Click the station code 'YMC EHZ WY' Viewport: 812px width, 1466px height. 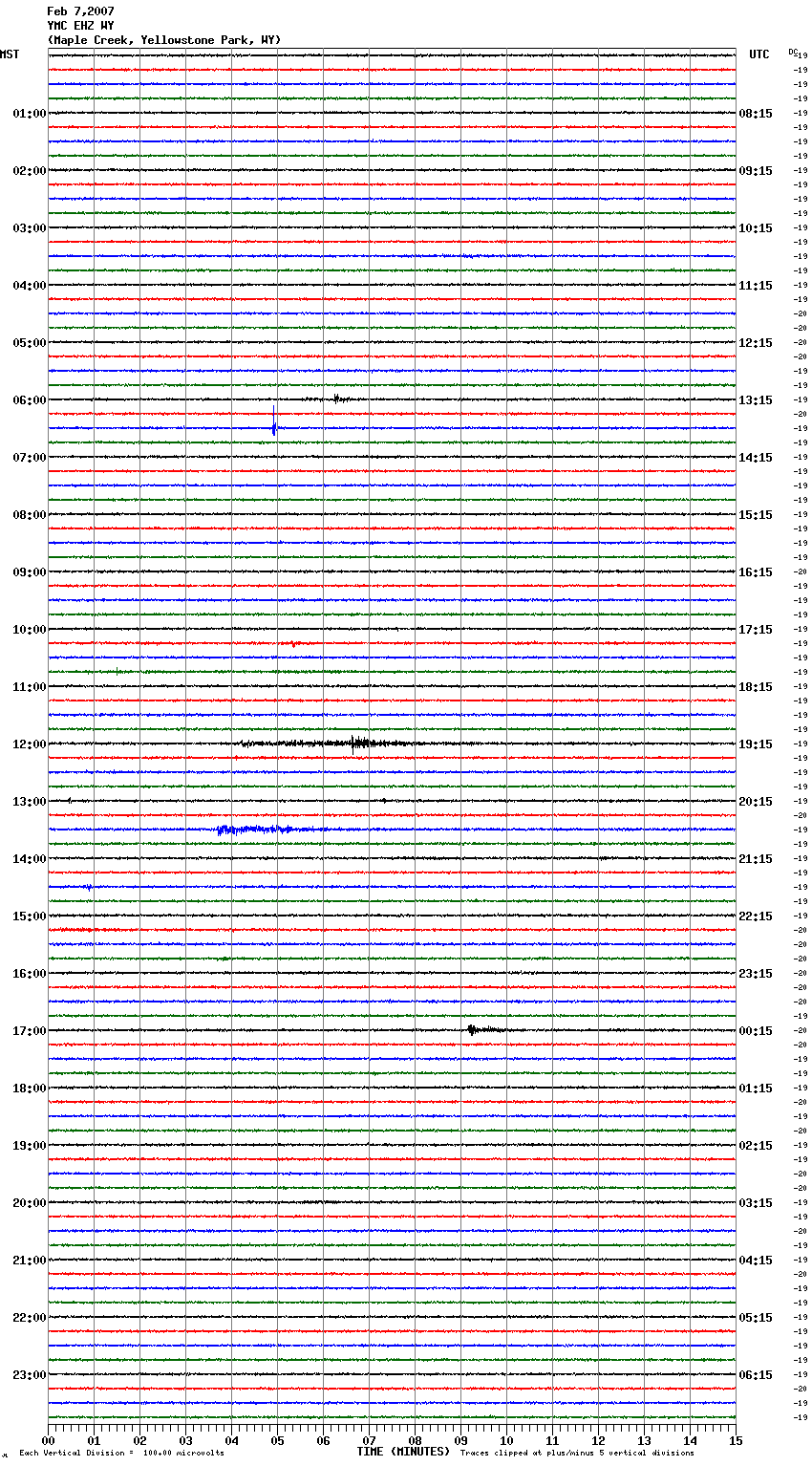(80, 26)
